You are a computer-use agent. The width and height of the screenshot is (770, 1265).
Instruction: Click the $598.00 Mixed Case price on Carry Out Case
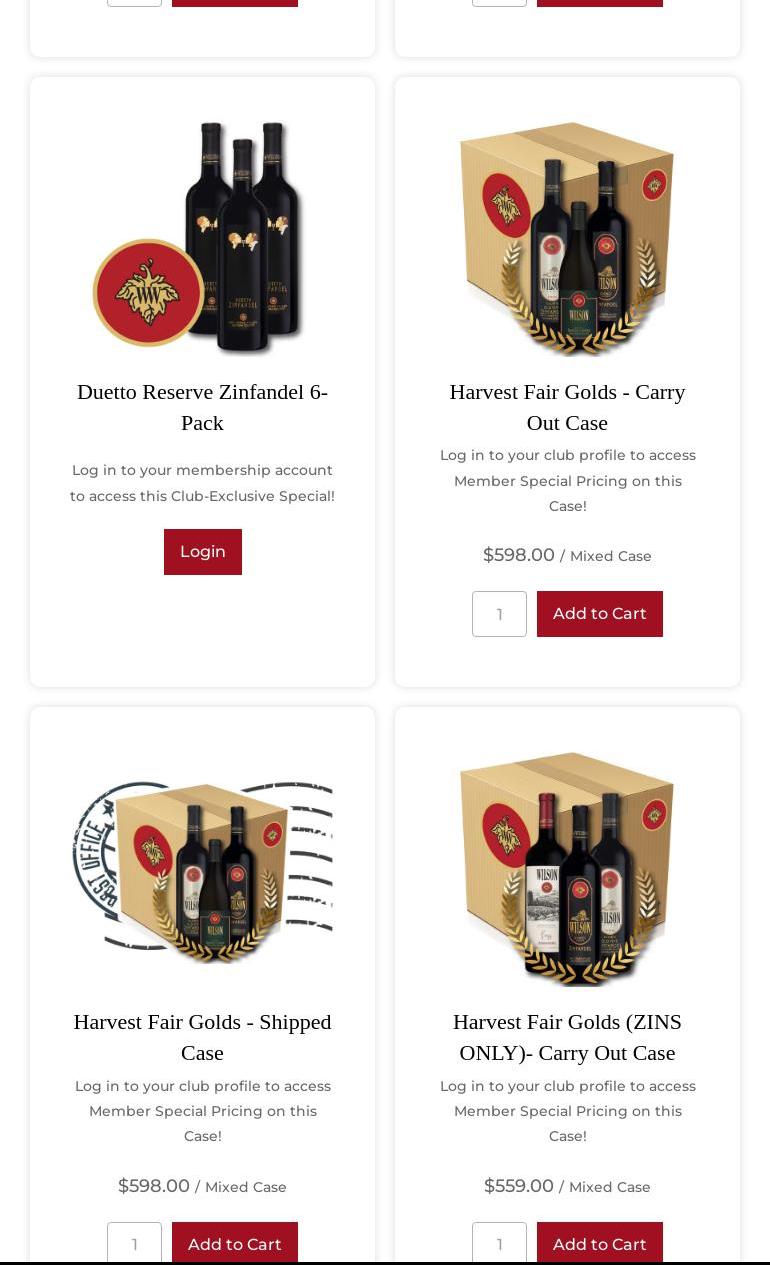tap(567, 555)
